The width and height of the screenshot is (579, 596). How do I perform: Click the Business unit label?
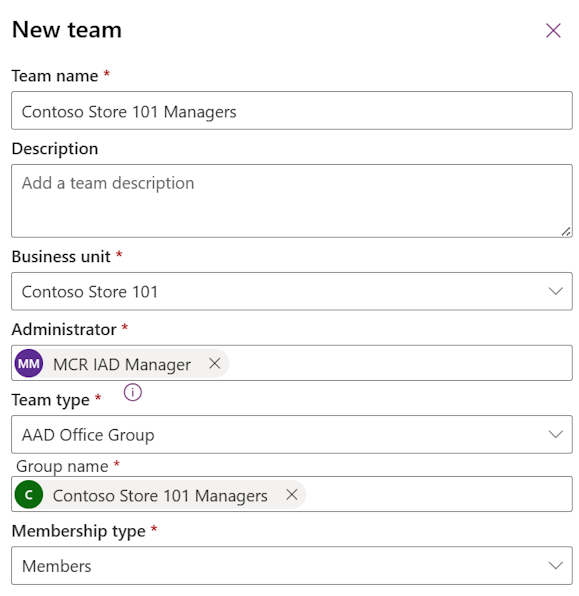point(61,257)
